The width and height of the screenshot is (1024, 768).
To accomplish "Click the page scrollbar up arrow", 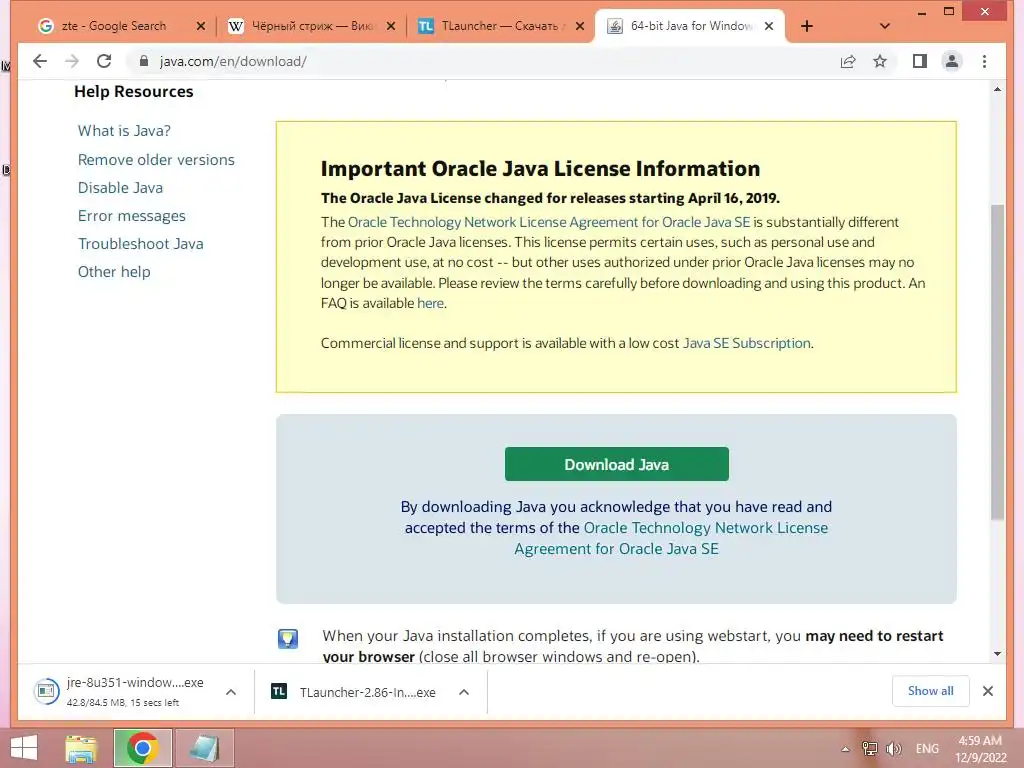I will (997, 89).
